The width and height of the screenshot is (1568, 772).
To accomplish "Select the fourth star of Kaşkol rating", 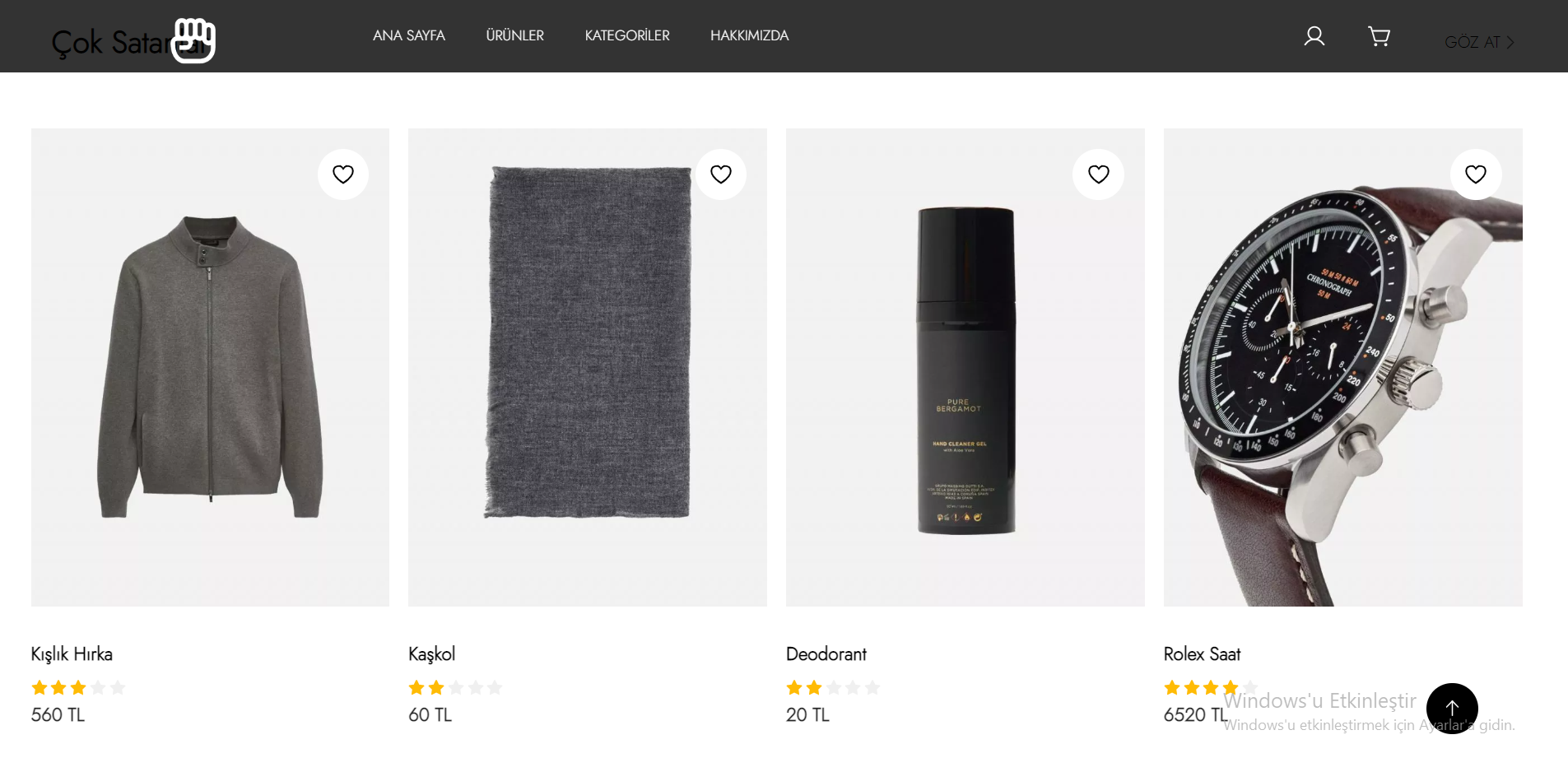I will coord(475,687).
